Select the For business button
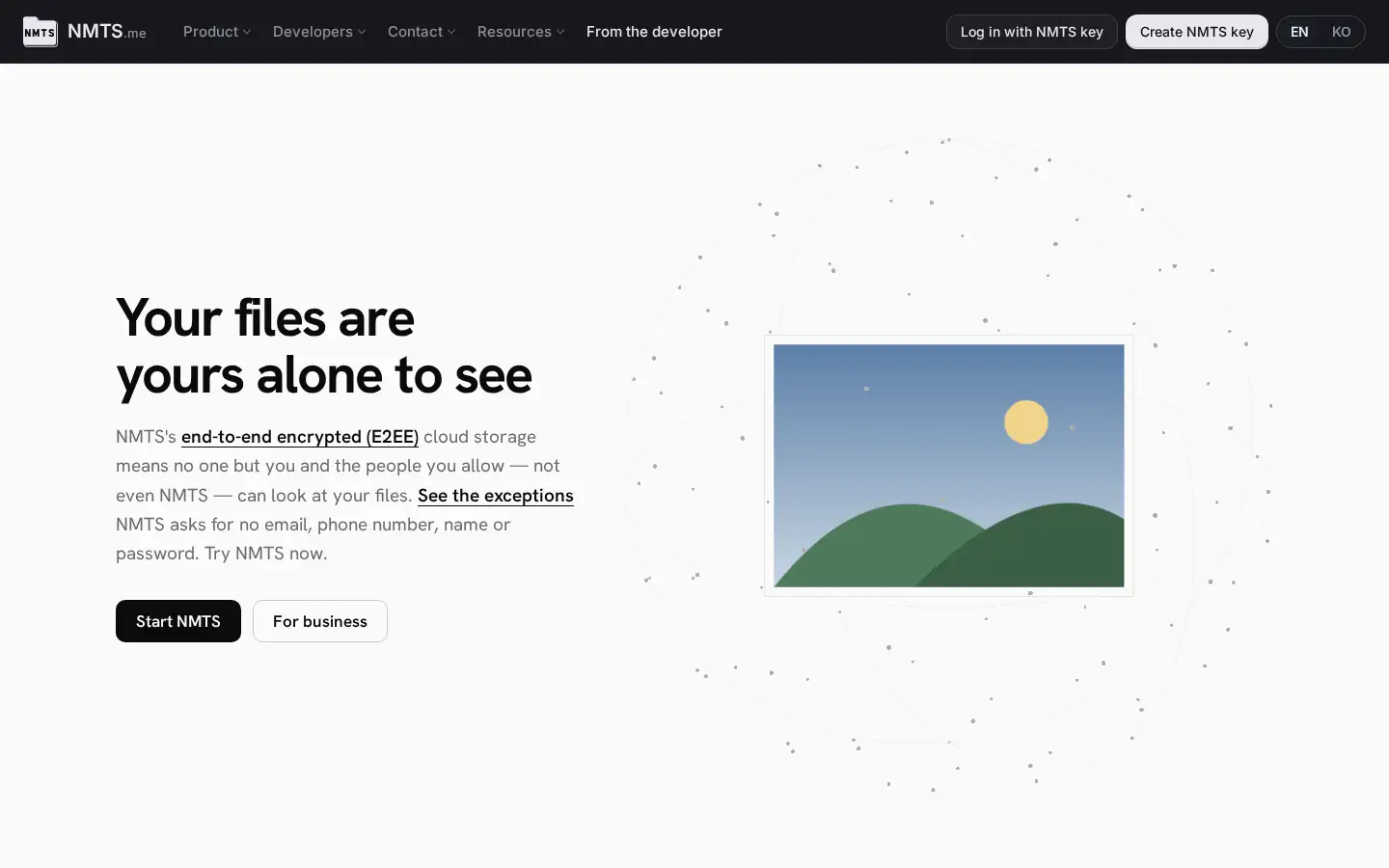 pos(320,621)
